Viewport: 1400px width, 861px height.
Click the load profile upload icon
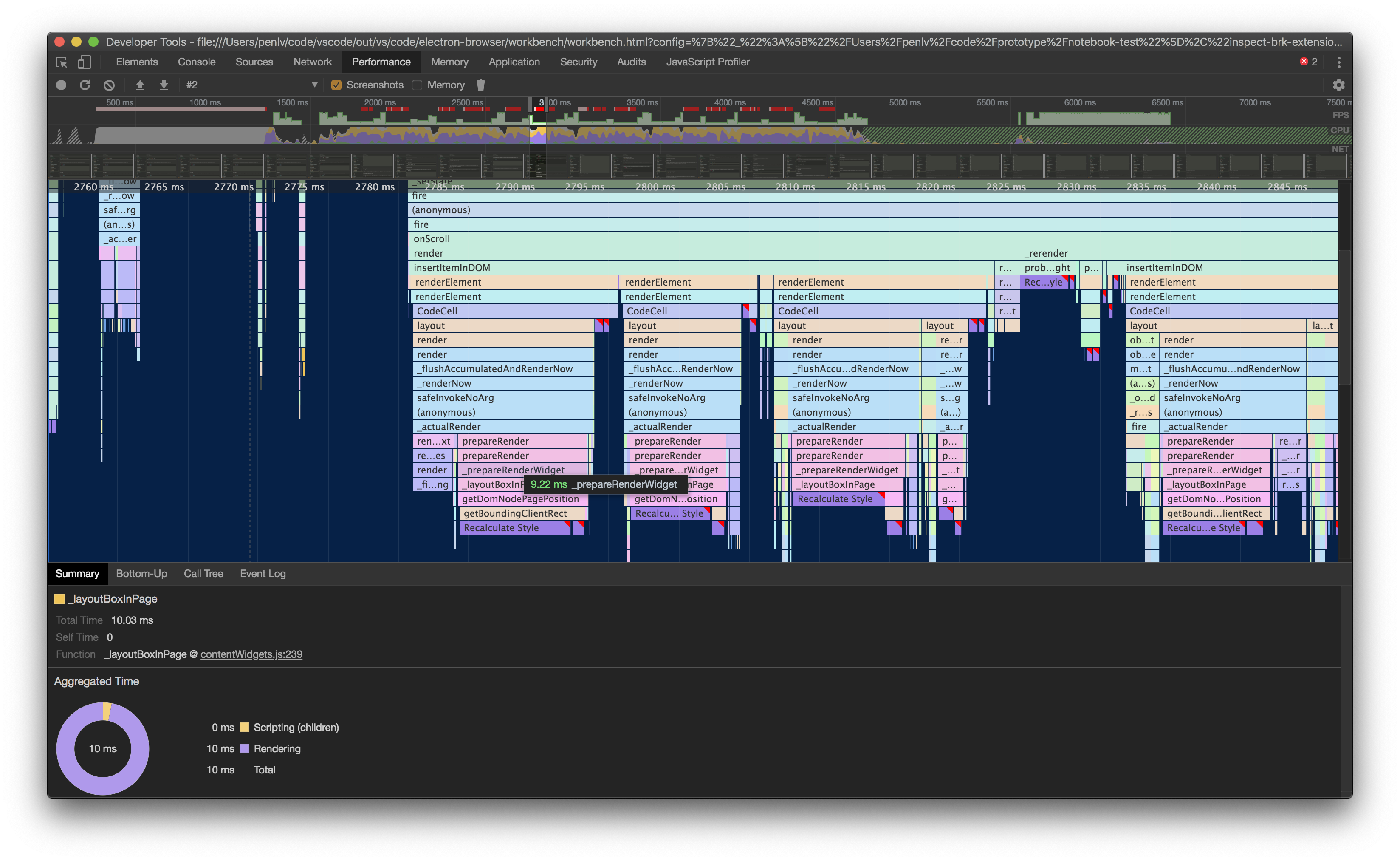point(140,85)
